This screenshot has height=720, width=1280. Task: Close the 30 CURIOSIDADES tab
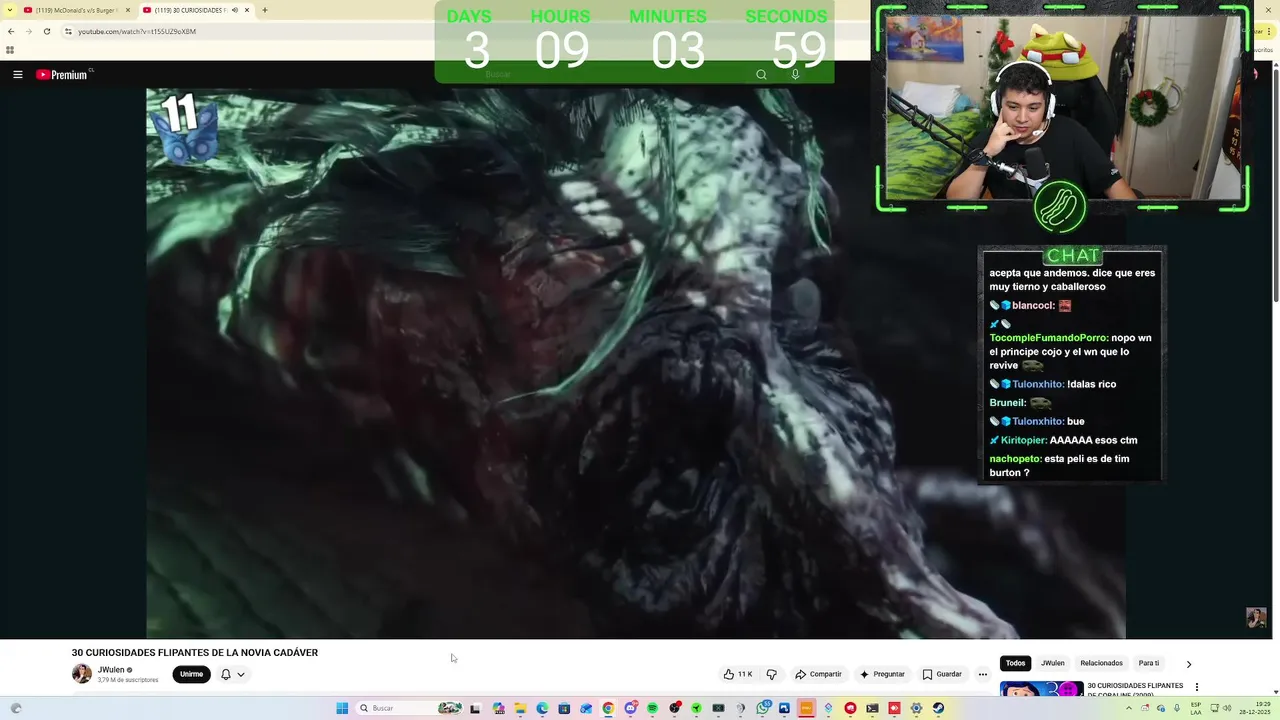tap(247, 10)
